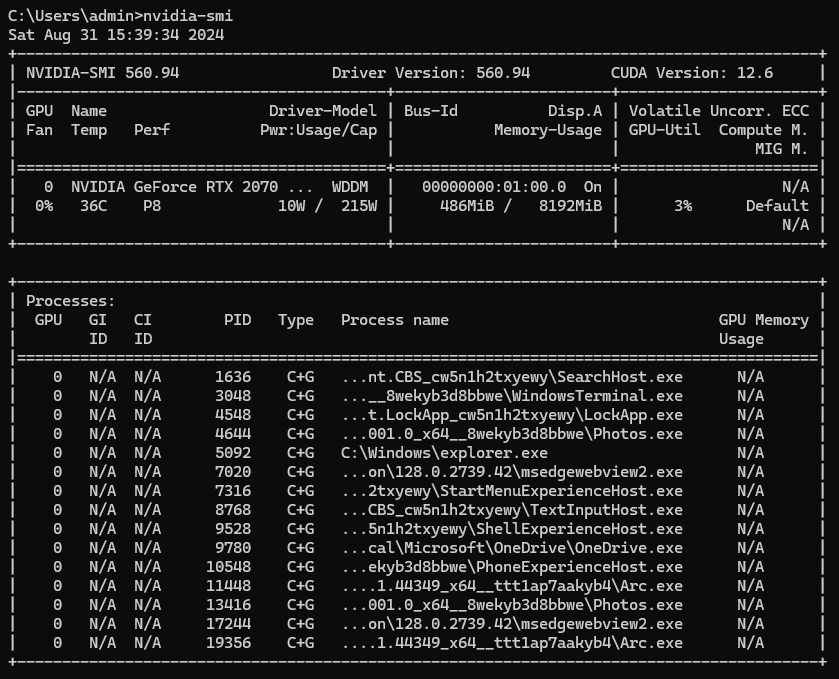
Task: Select the 10W power usage value
Action: pos(292,206)
